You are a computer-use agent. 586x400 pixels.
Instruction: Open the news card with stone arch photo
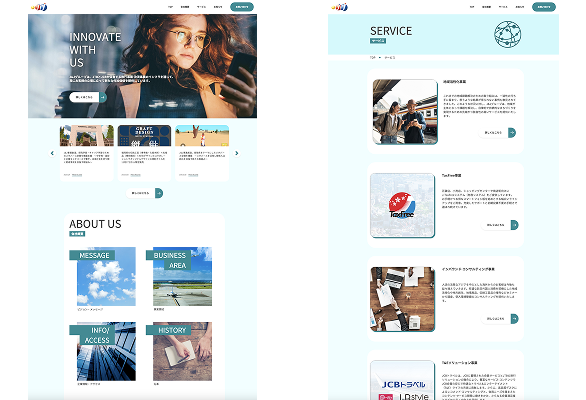pos(87,153)
